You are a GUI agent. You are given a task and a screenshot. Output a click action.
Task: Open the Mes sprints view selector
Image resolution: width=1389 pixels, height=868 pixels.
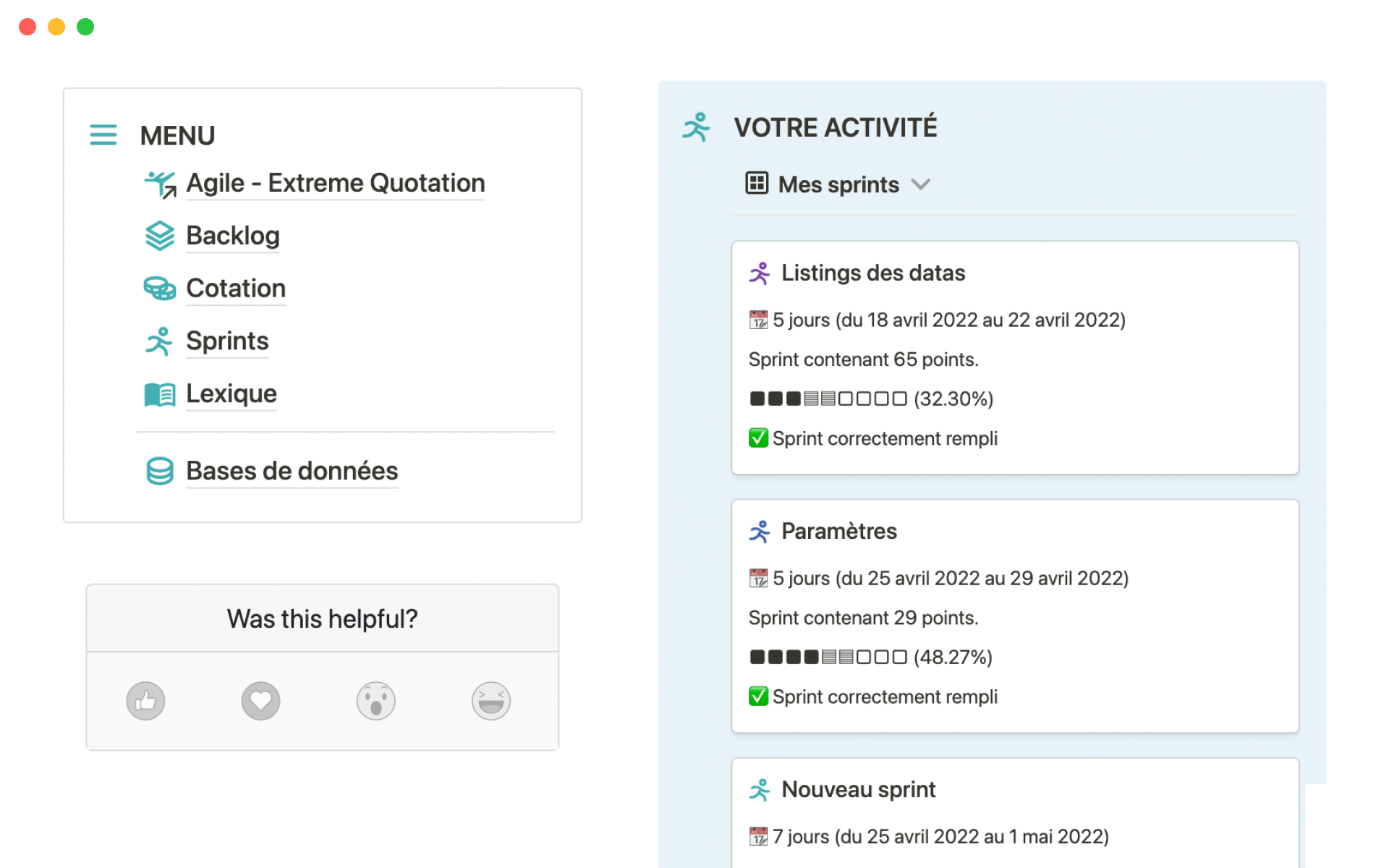(838, 184)
